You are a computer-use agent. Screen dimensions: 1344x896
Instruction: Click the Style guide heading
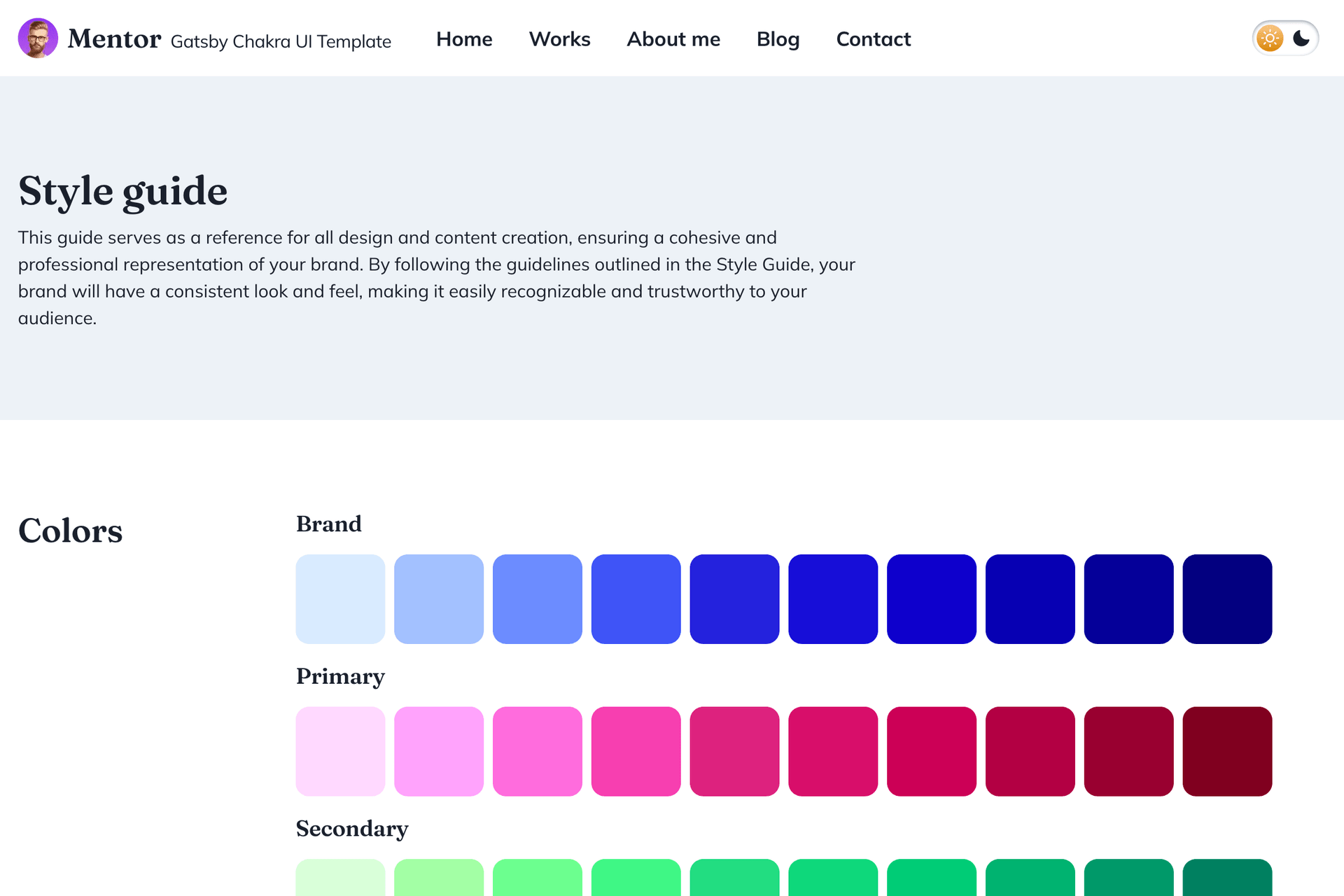(123, 191)
